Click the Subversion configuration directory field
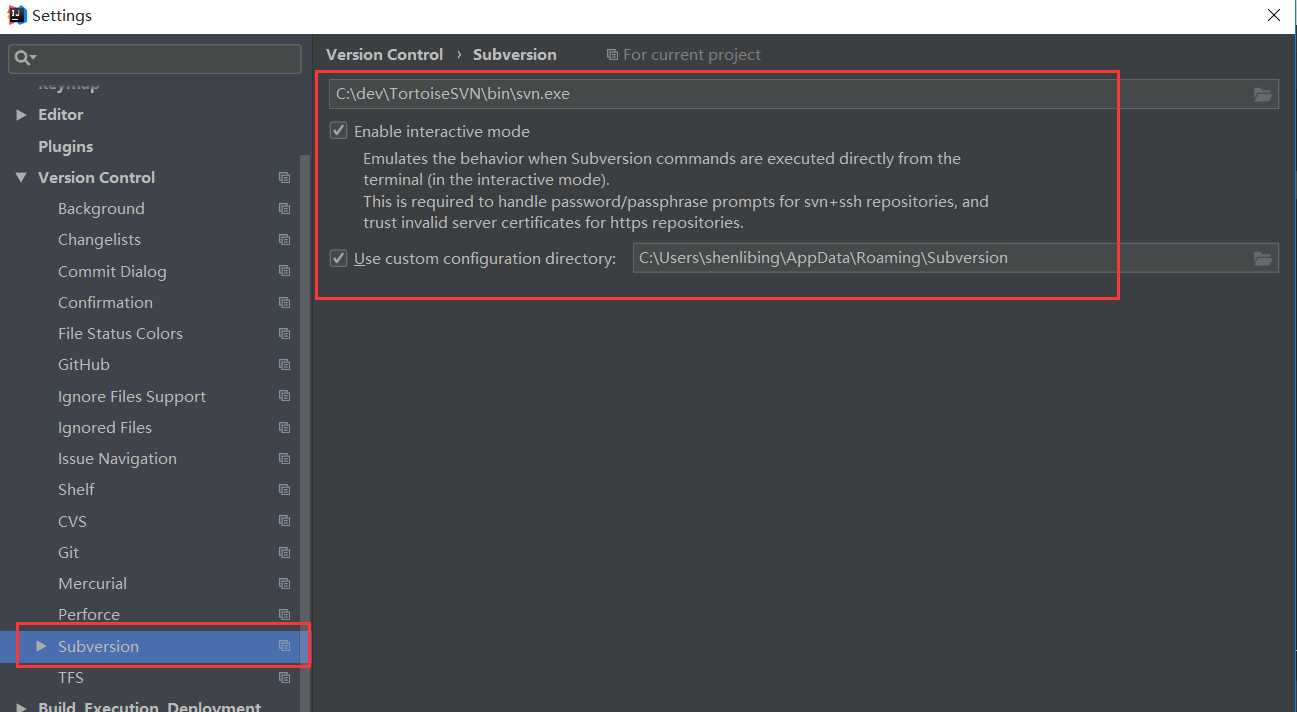This screenshot has width=1297, height=712. click(x=956, y=258)
